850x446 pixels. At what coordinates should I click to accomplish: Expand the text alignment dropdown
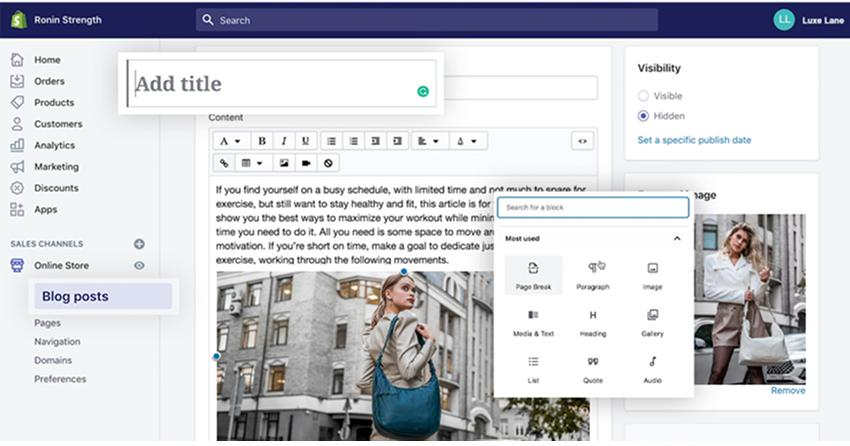(x=428, y=141)
